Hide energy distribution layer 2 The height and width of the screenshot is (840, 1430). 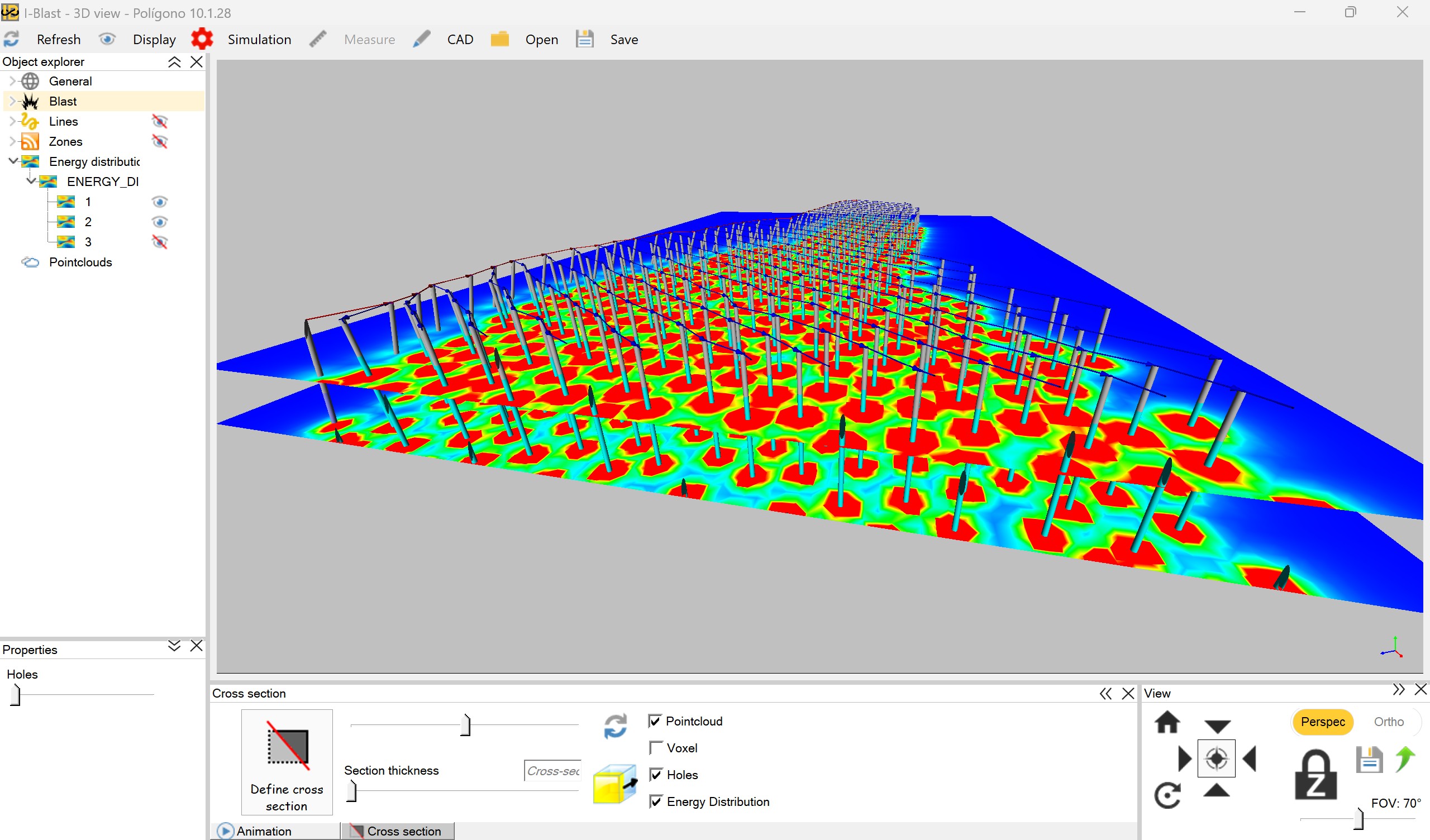(x=159, y=222)
